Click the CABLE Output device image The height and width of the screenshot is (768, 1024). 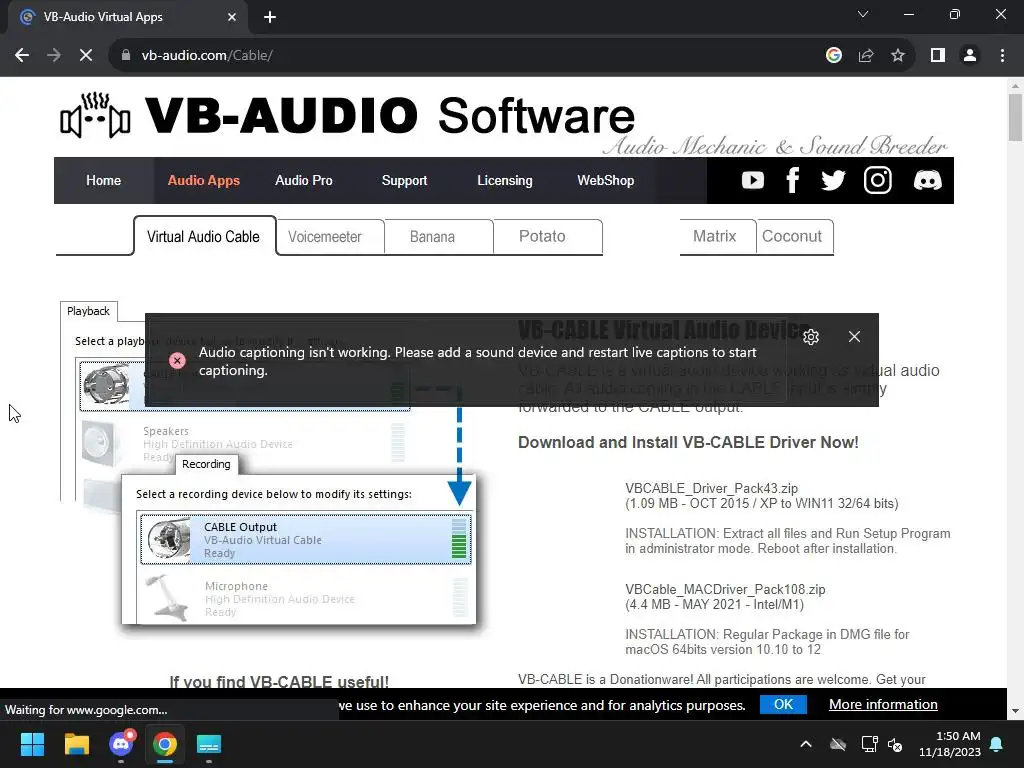click(x=168, y=539)
